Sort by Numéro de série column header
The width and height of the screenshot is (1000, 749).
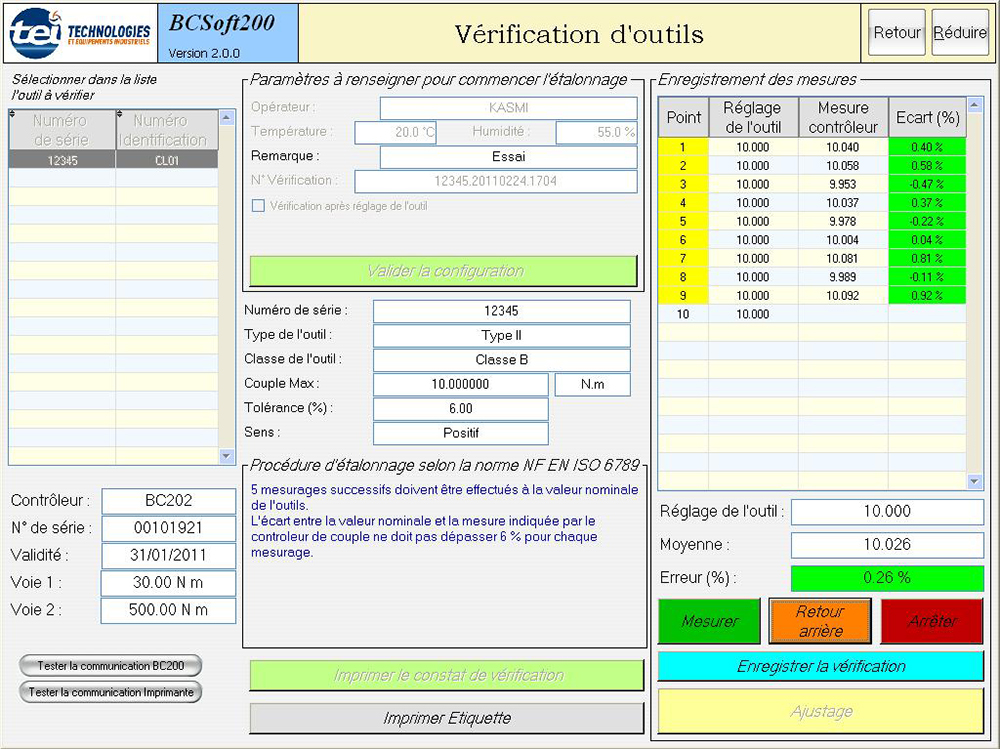pyautogui.click(x=62, y=130)
